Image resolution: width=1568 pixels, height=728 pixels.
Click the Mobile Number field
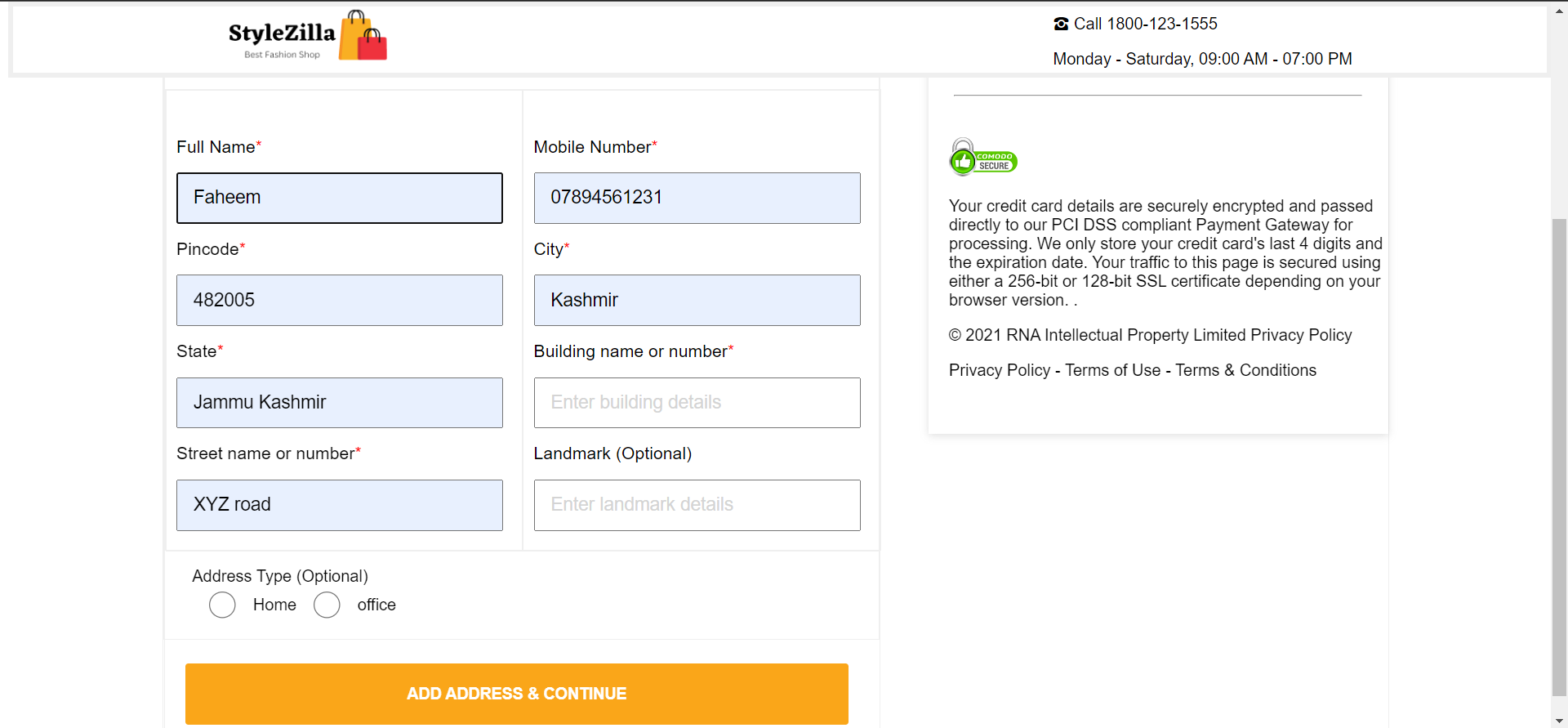(x=697, y=198)
